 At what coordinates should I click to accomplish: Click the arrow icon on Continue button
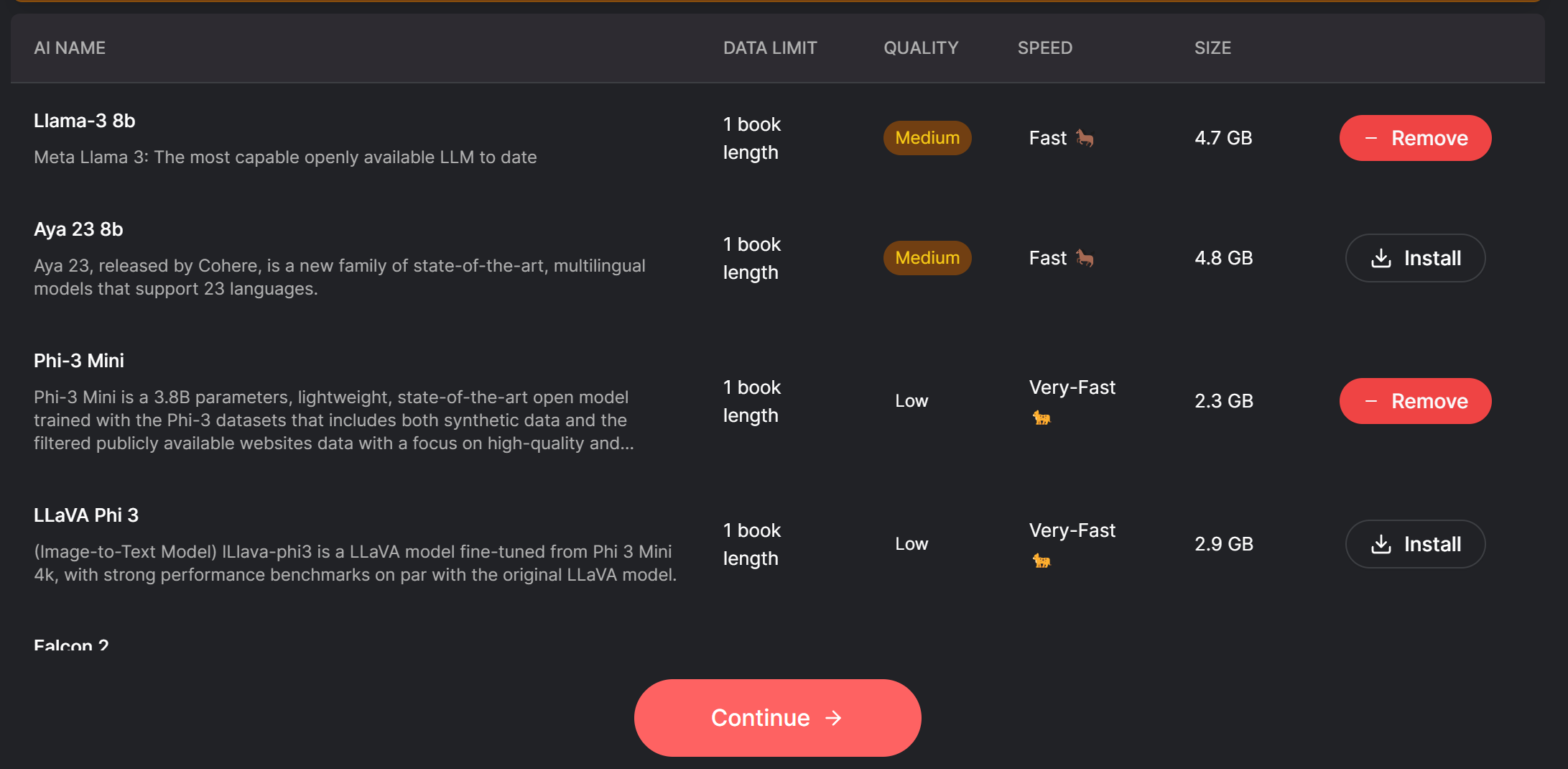click(833, 718)
